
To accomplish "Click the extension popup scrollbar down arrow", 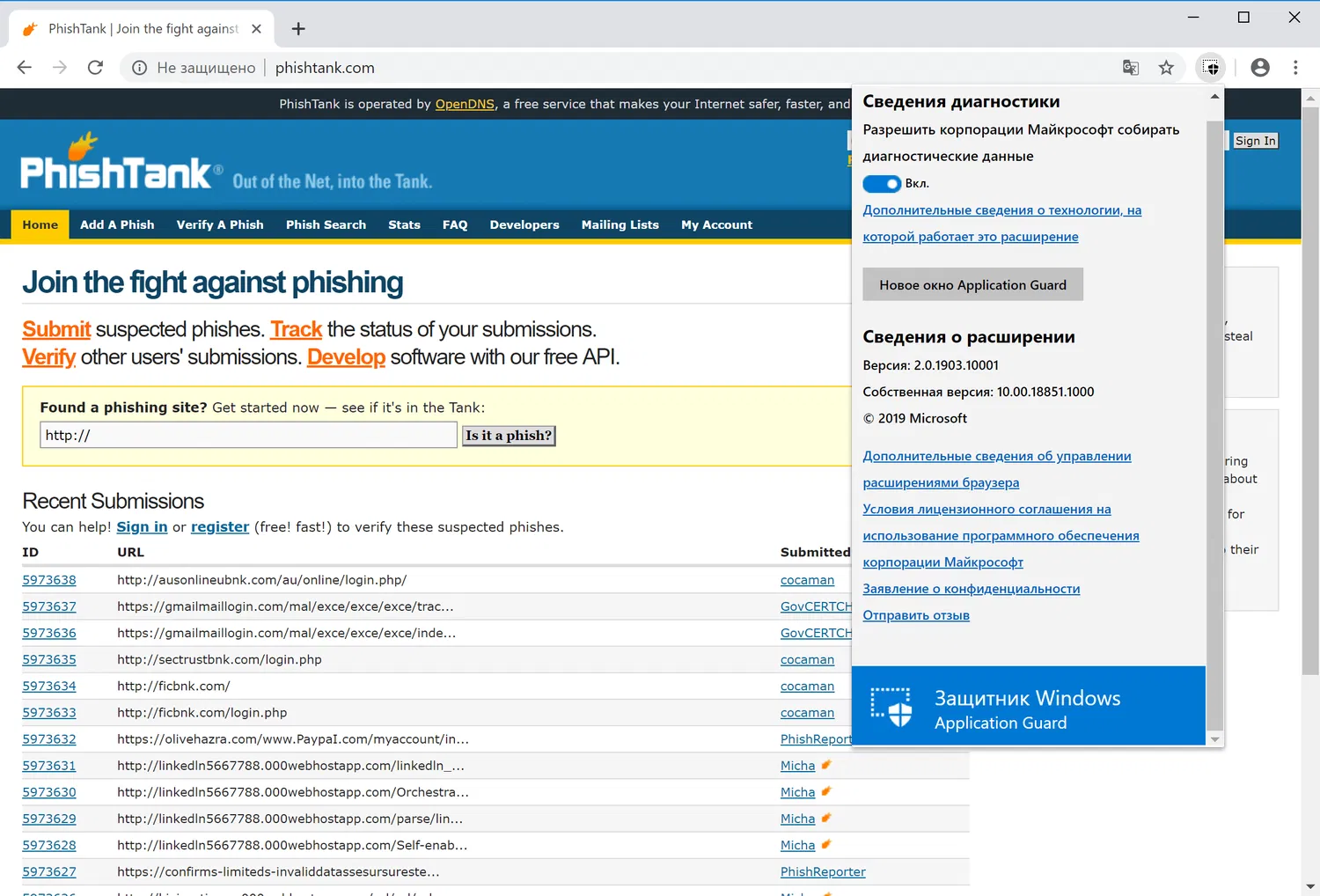I will pos(1215,739).
